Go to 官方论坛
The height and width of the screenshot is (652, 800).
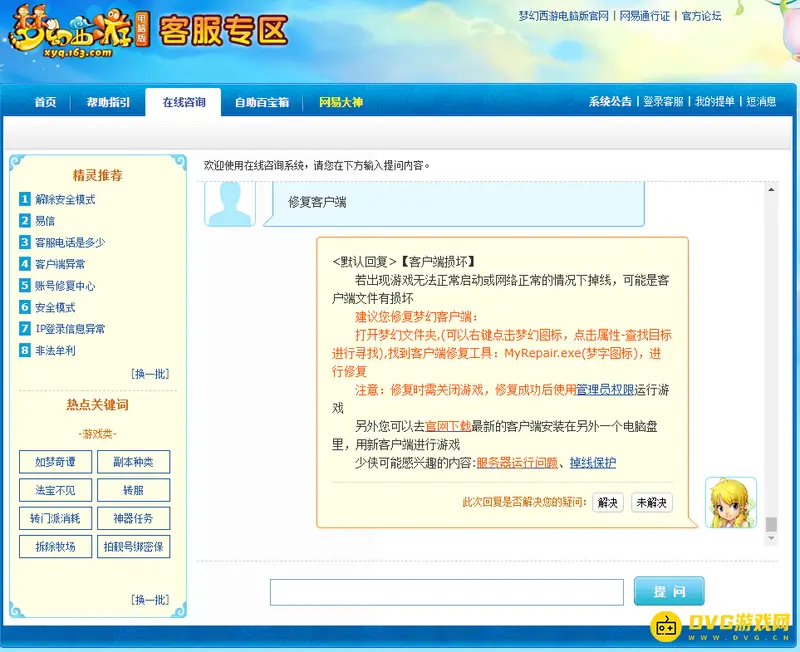[x=702, y=16]
